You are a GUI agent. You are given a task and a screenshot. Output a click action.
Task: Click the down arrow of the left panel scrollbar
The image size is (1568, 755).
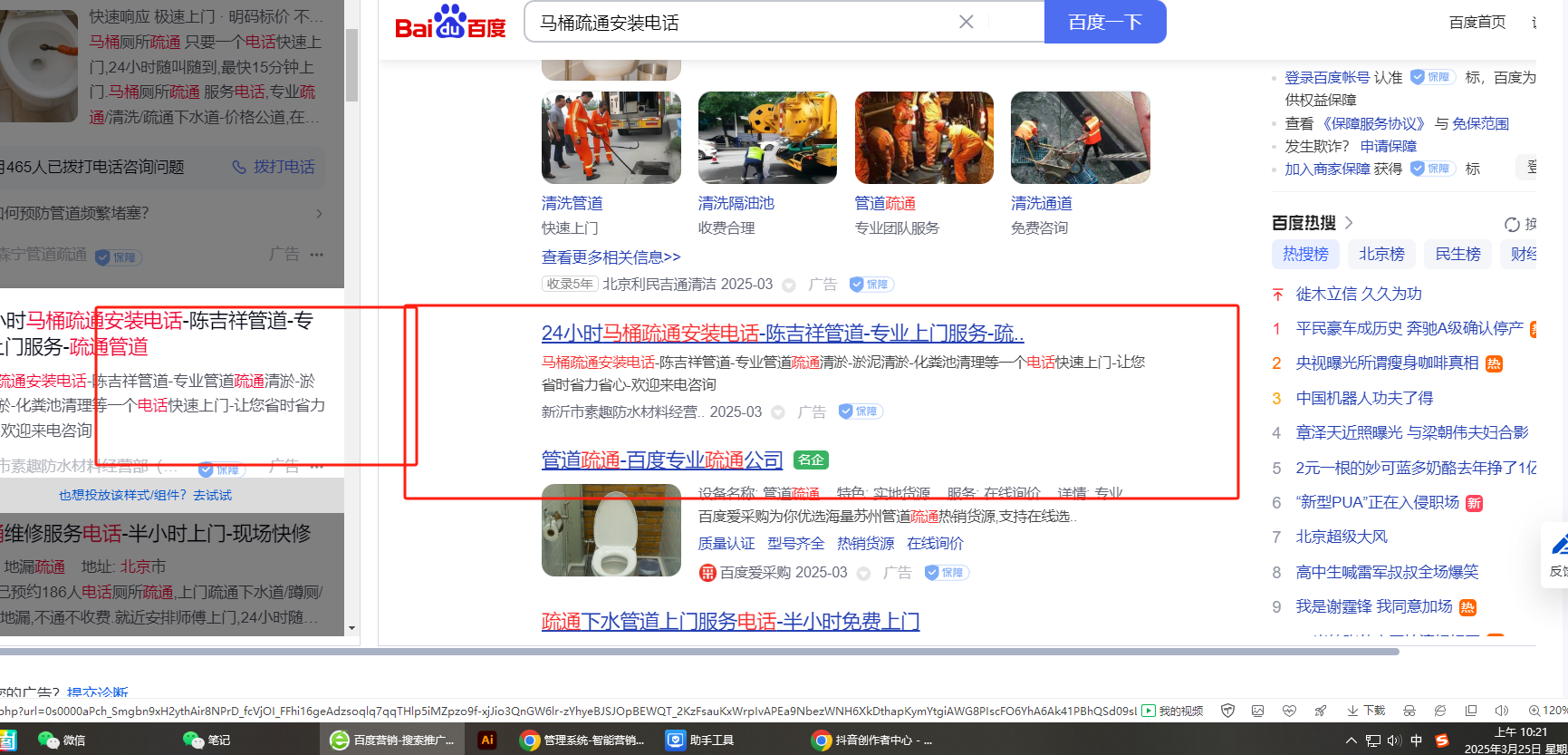(x=351, y=628)
